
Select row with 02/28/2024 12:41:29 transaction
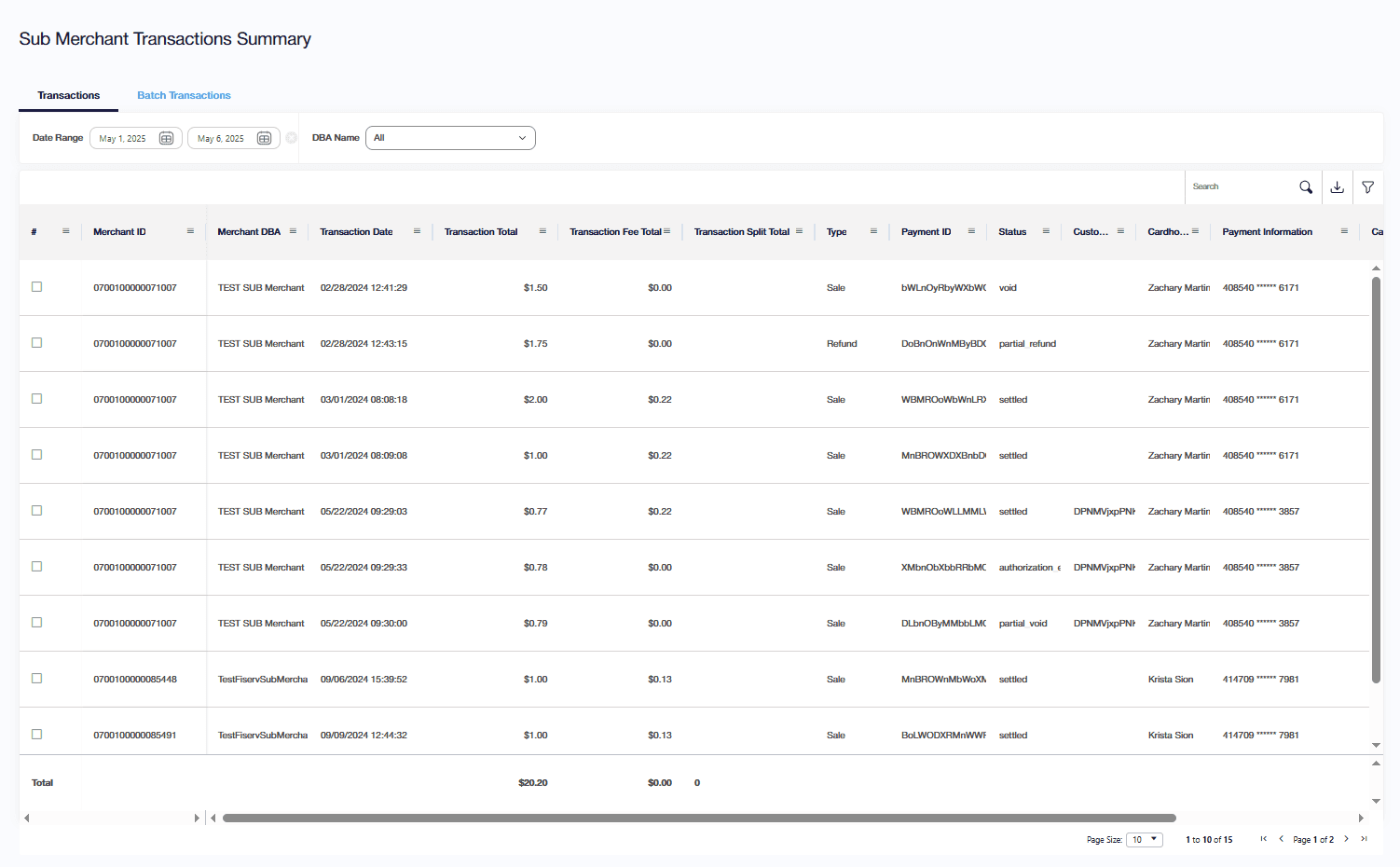click(x=37, y=287)
